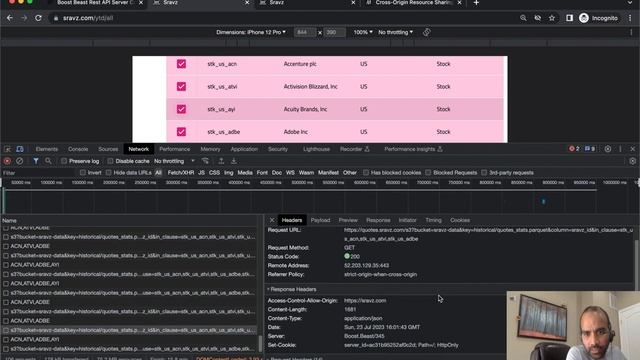Viewport: 640px width, 360px height.
Task: Toggle the device toolbar icon
Action: (x=20, y=149)
